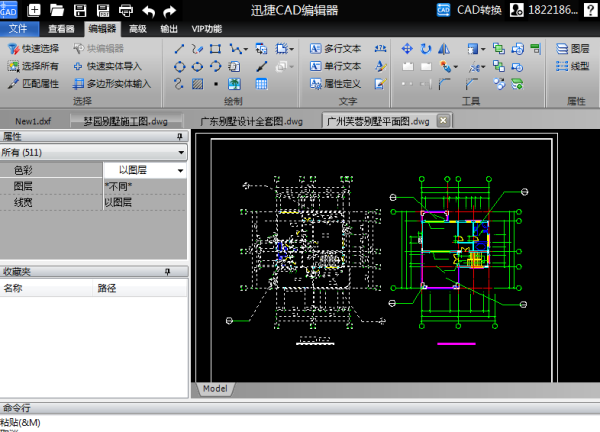The width and height of the screenshot is (600, 432).
Task: Click 快速实体导入 button
Action: click(x=108, y=66)
